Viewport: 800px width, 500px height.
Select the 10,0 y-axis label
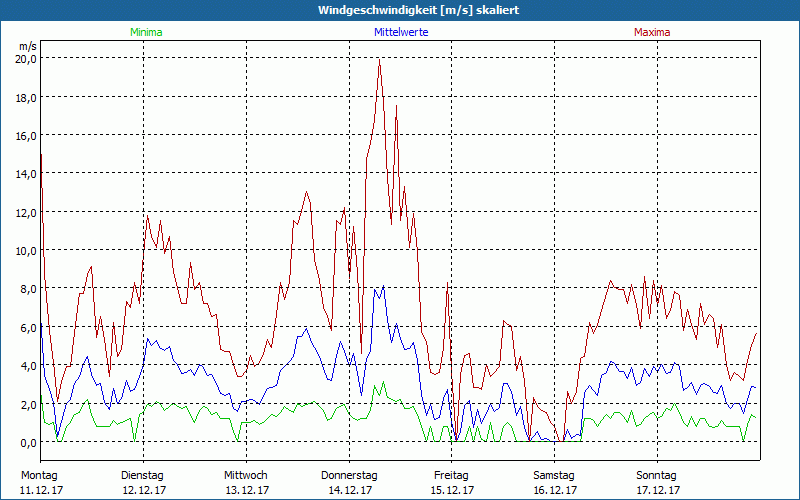tap(24, 250)
